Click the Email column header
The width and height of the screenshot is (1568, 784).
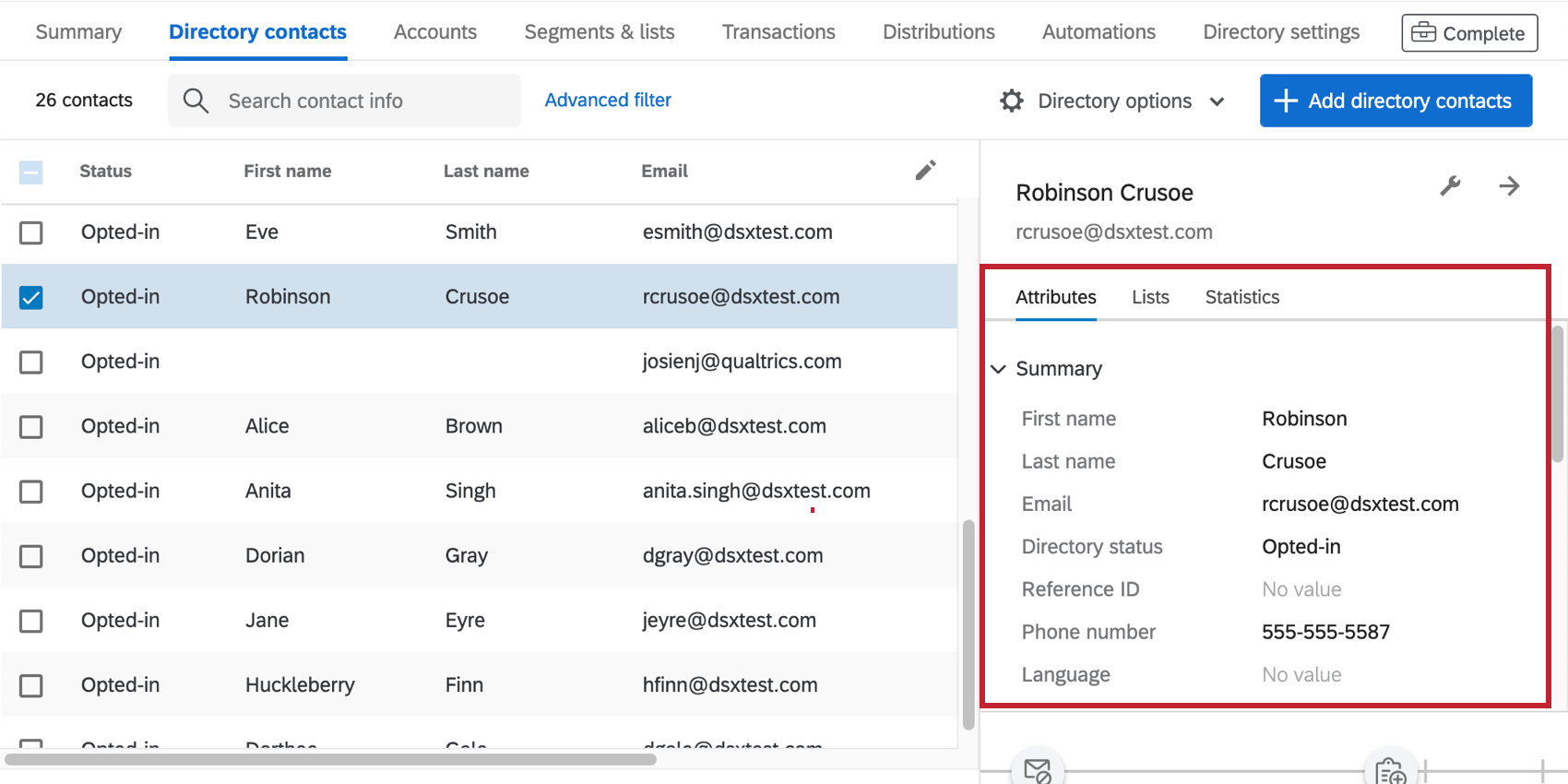pos(665,171)
